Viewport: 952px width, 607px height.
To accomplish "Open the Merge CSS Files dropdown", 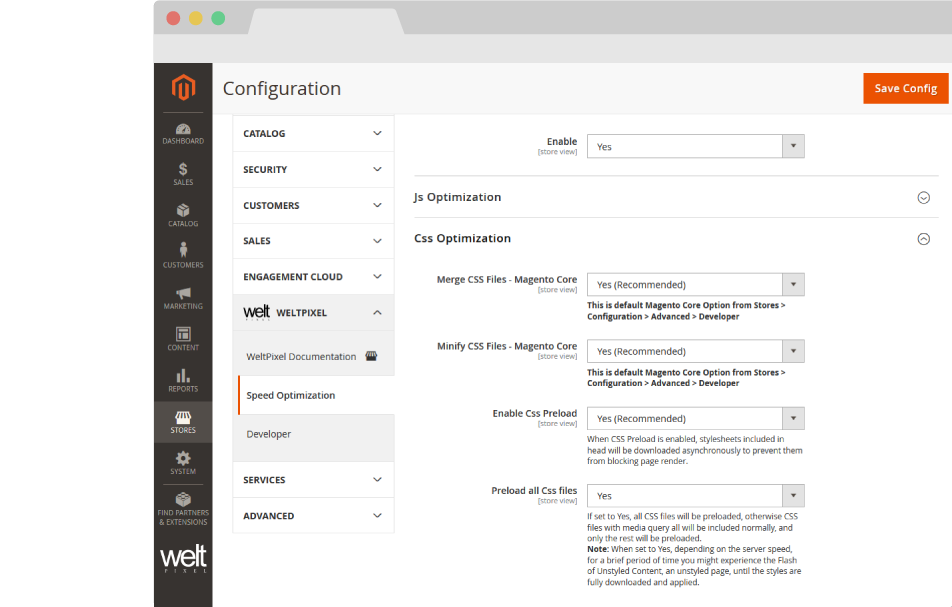I will click(695, 284).
